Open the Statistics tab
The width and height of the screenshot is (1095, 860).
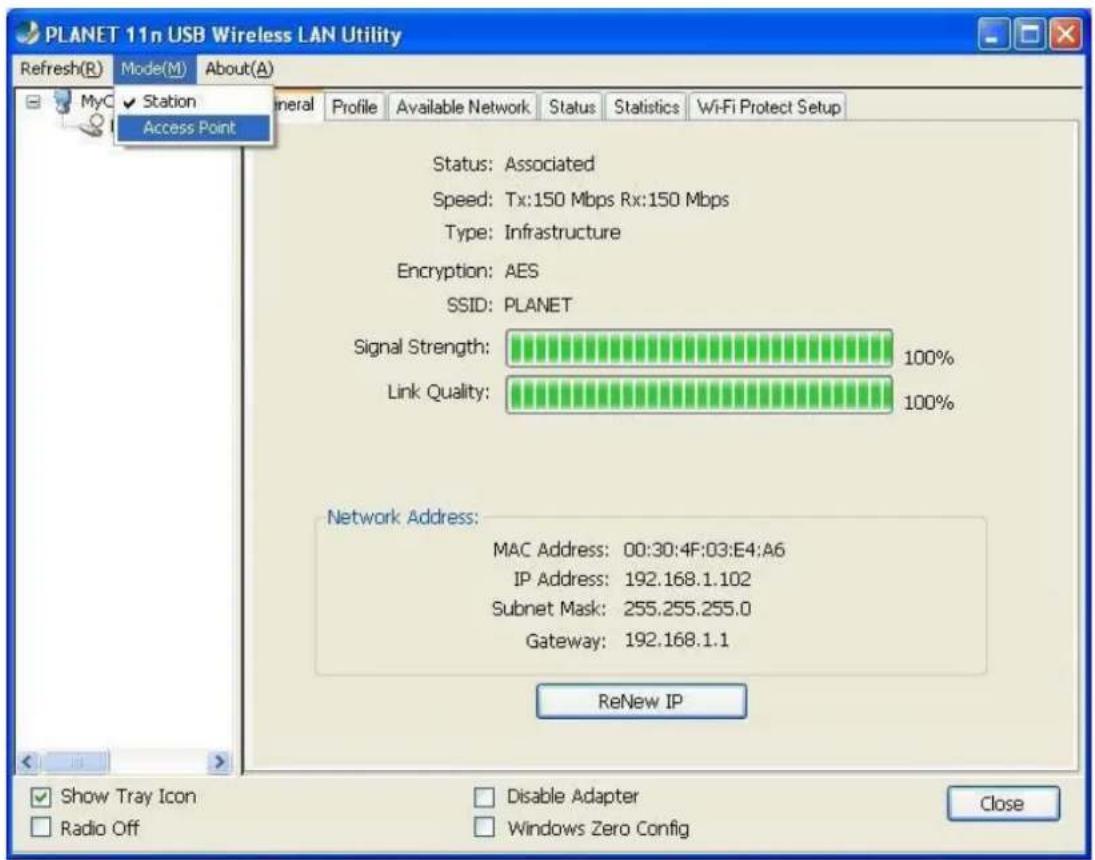tap(646, 107)
